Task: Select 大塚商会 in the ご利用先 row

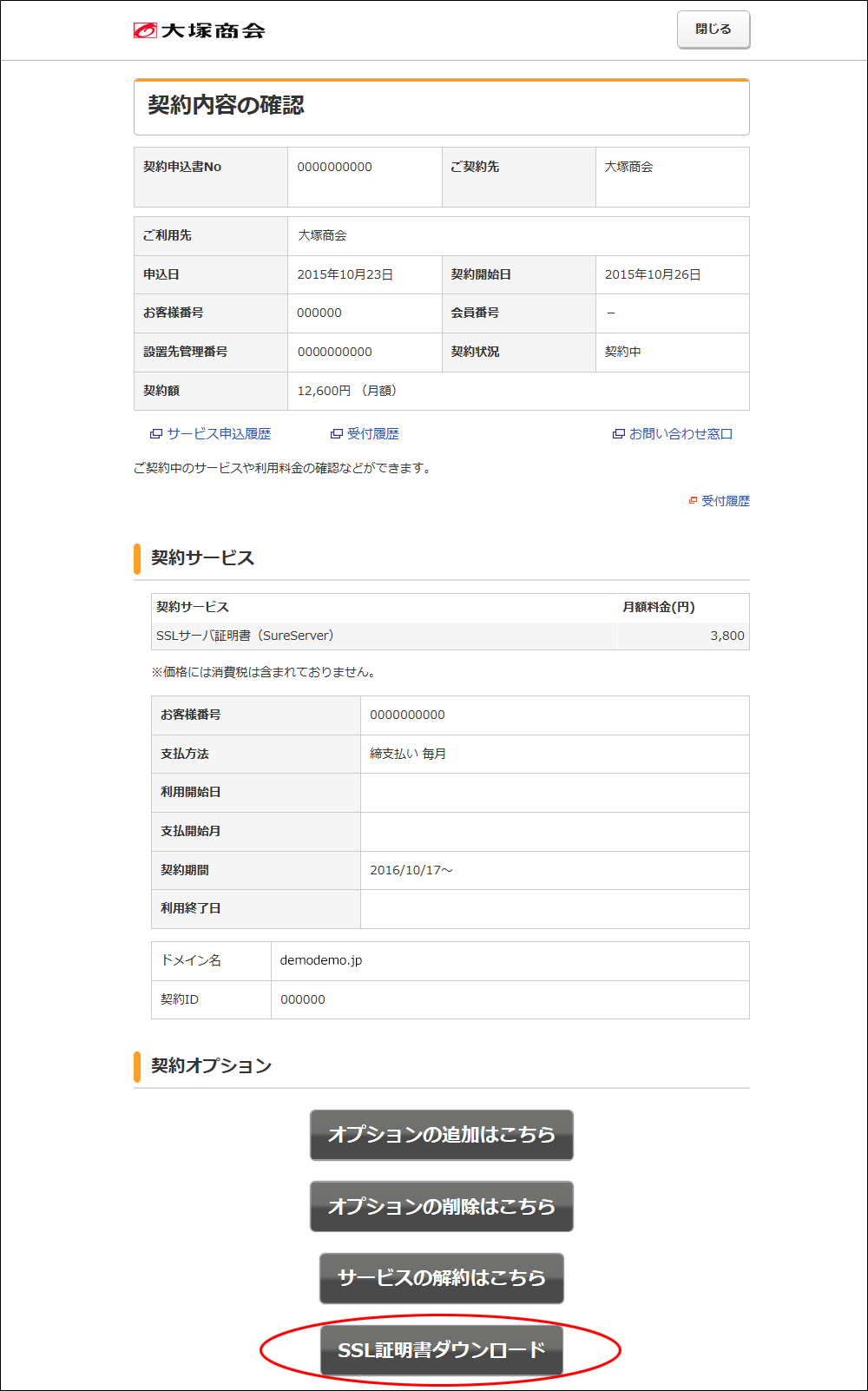Action: tap(322, 235)
